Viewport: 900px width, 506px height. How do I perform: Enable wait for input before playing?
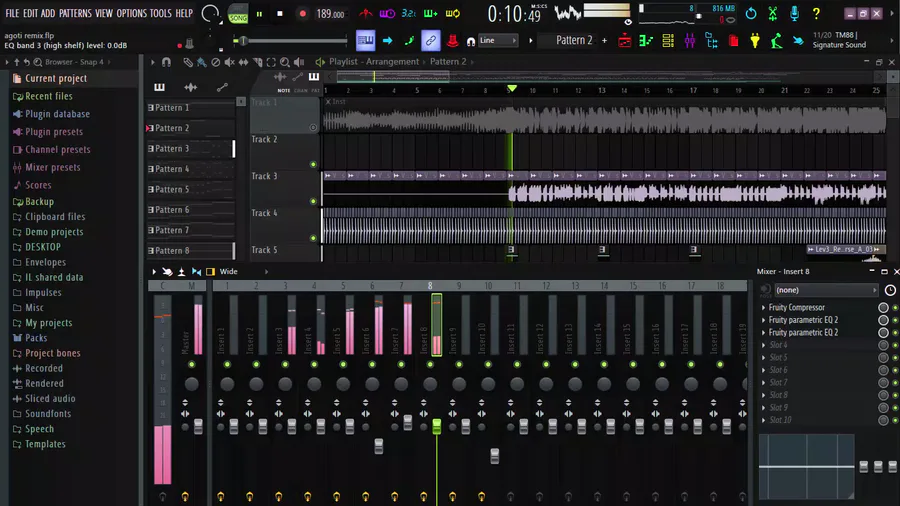coord(387,13)
